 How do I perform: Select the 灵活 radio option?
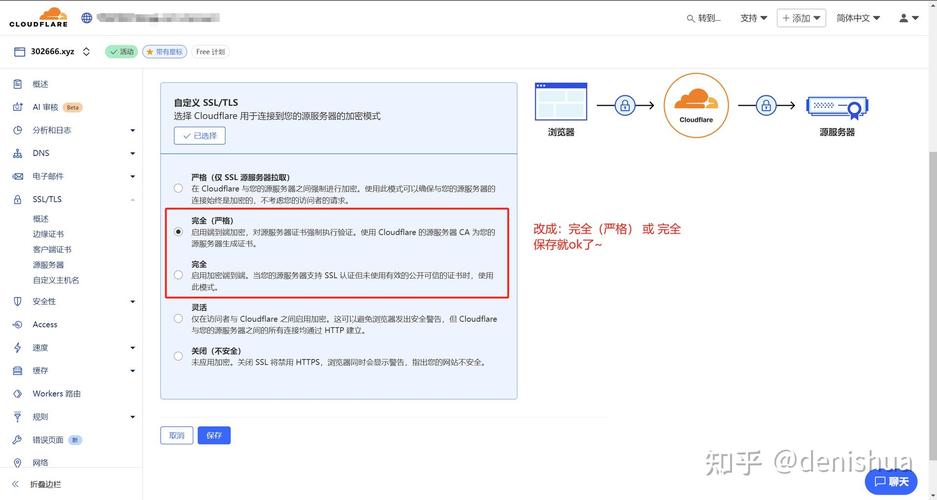tap(178, 318)
